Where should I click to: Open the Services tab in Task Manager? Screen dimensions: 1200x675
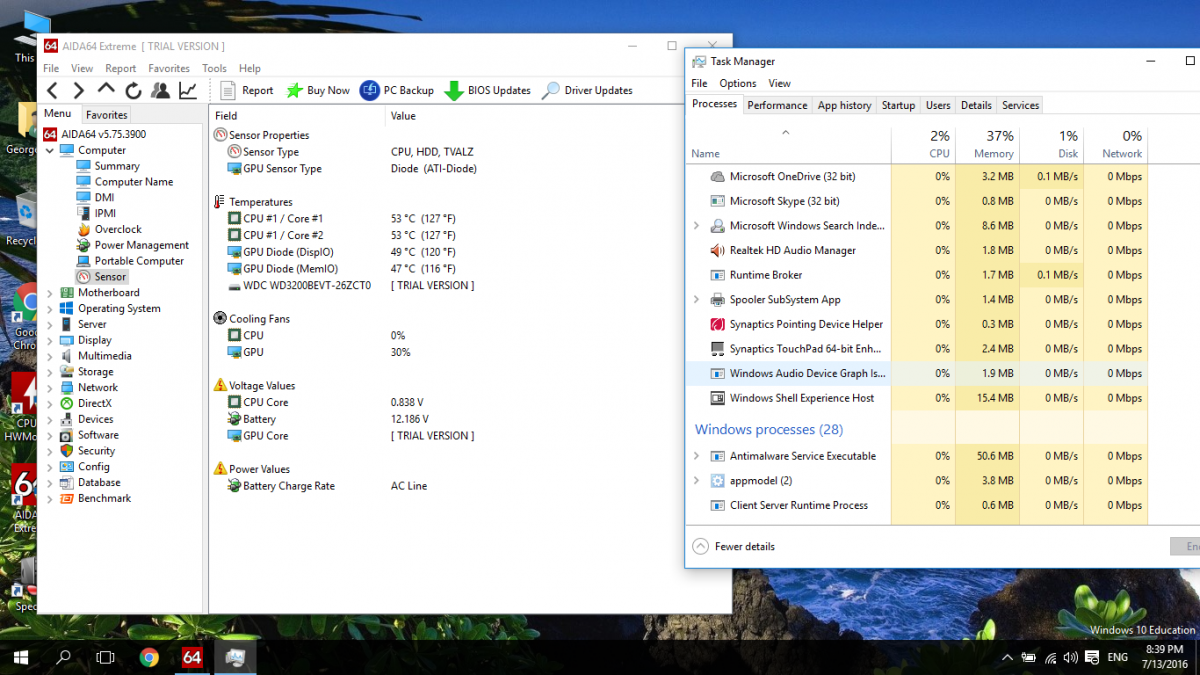click(1020, 105)
